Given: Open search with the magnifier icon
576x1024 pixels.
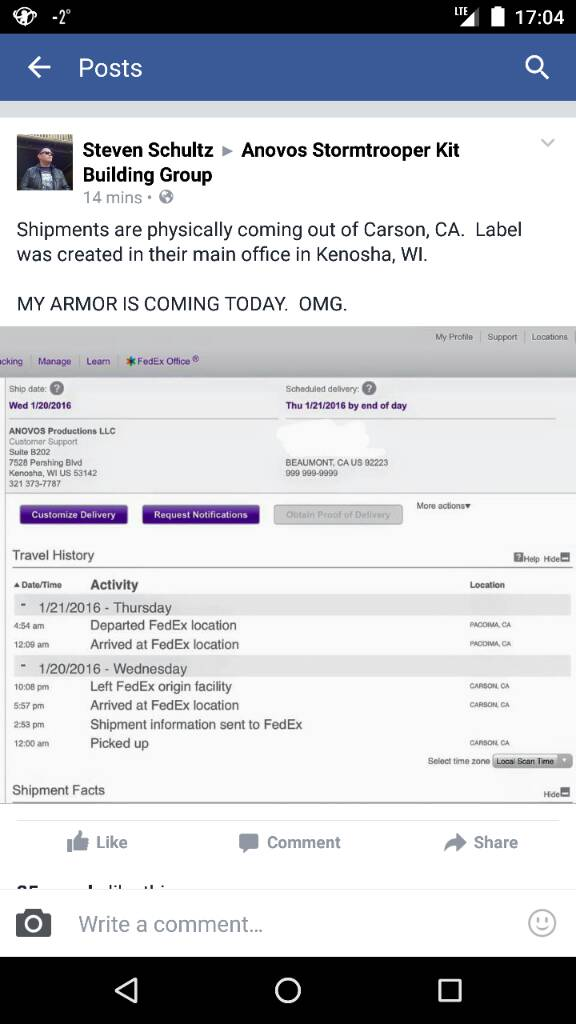Looking at the screenshot, I should (537, 67).
